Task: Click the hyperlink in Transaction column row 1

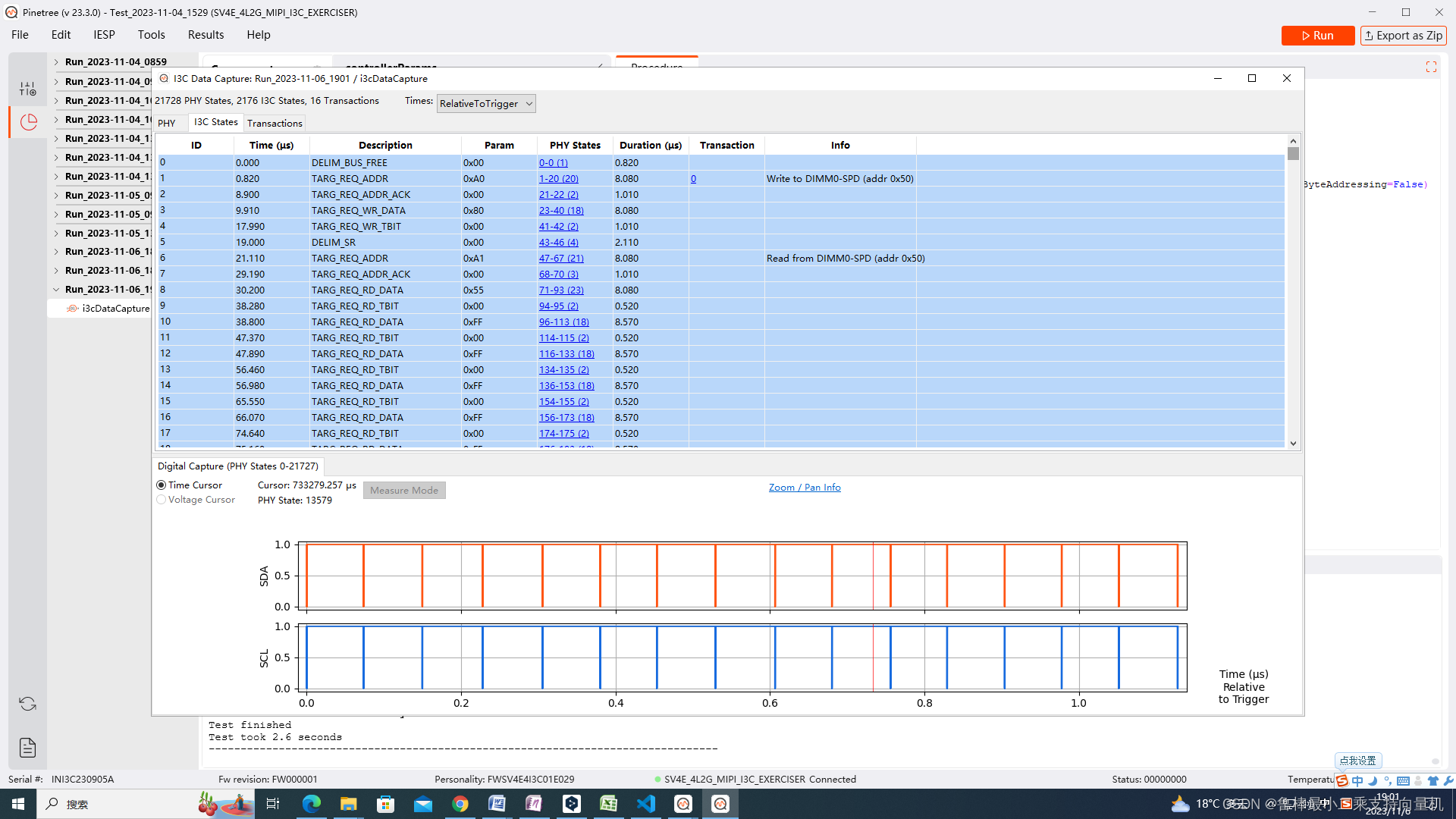Action: [x=694, y=178]
